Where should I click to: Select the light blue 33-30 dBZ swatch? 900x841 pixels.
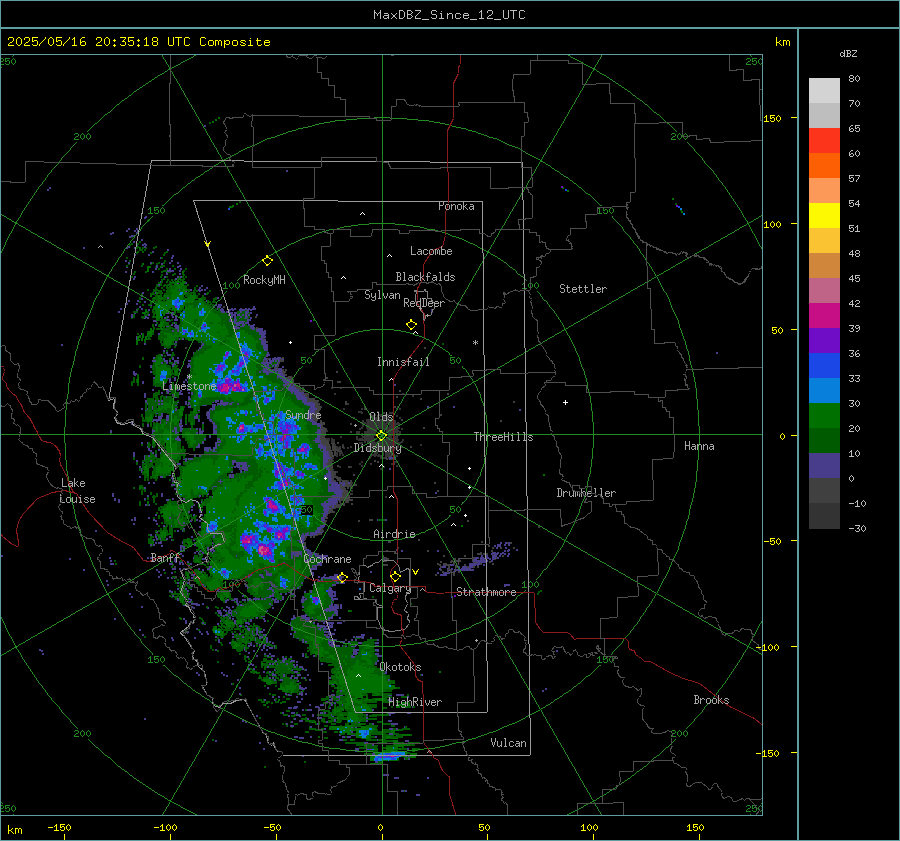tap(824, 391)
